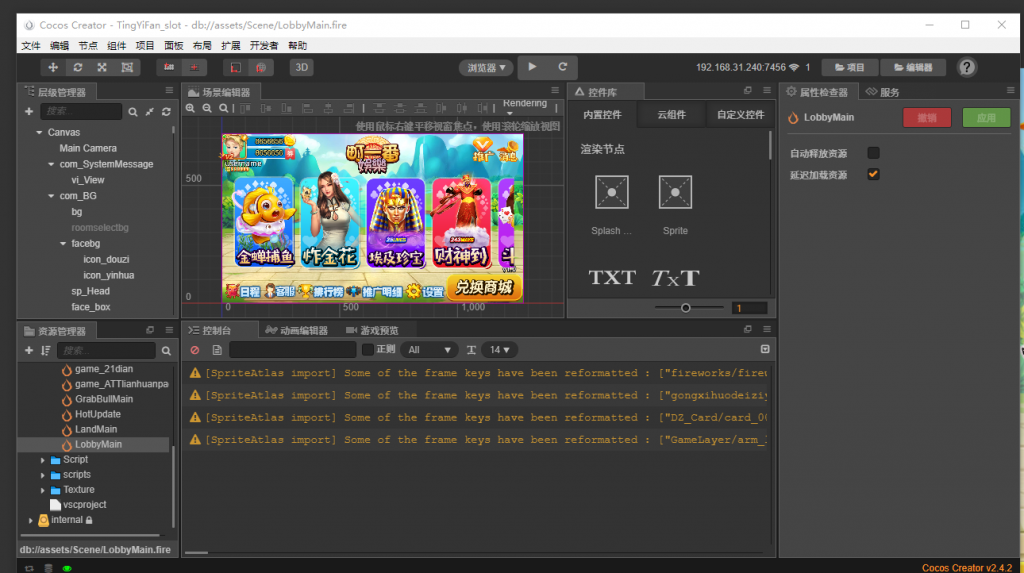Click the green 应用 apply button

[986, 118]
